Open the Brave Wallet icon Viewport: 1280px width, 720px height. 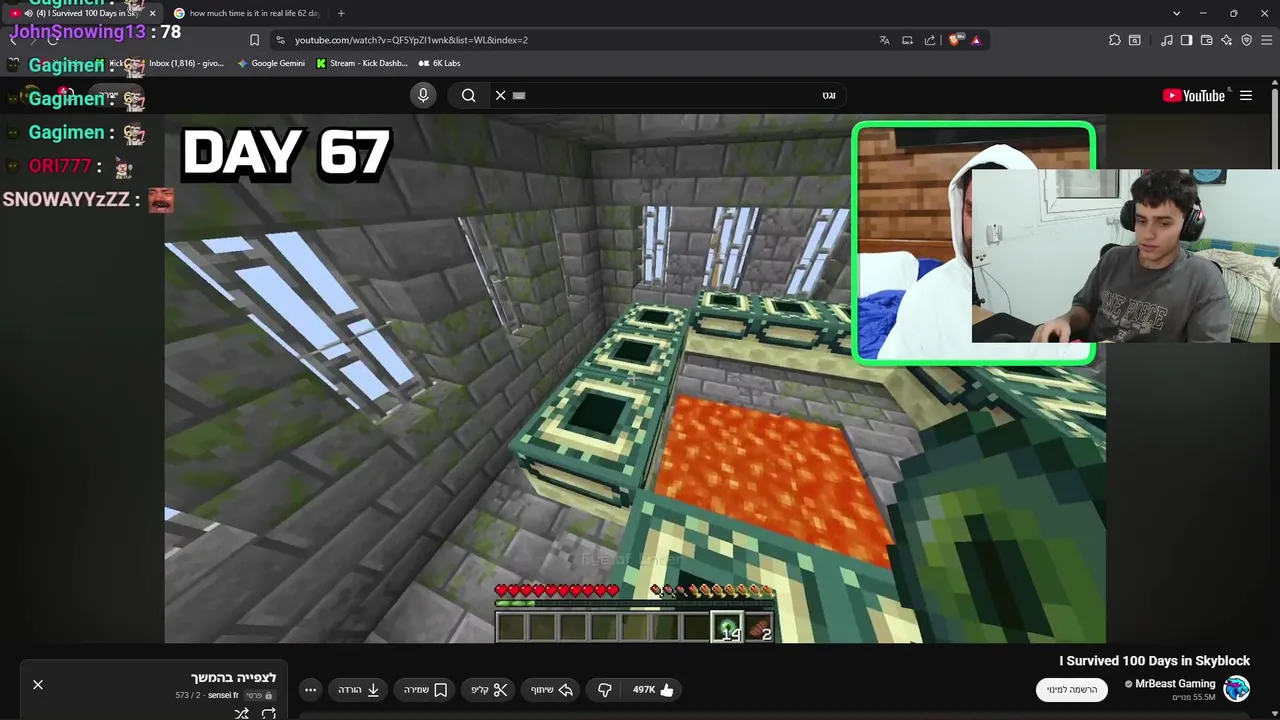(1206, 40)
